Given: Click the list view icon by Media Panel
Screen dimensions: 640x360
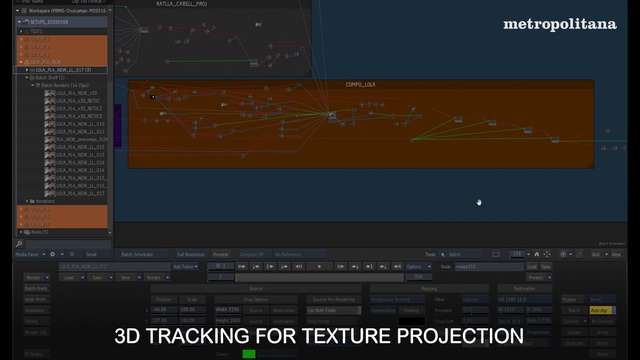Looking at the screenshot, I should tap(72, 254).
